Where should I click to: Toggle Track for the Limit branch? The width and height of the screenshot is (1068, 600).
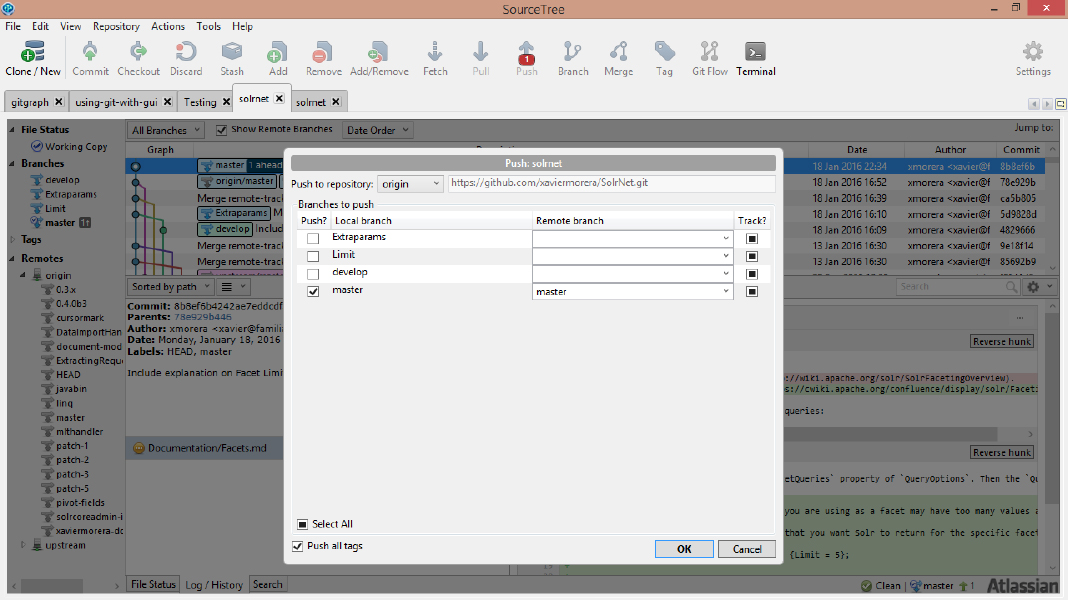tap(752, 256)
